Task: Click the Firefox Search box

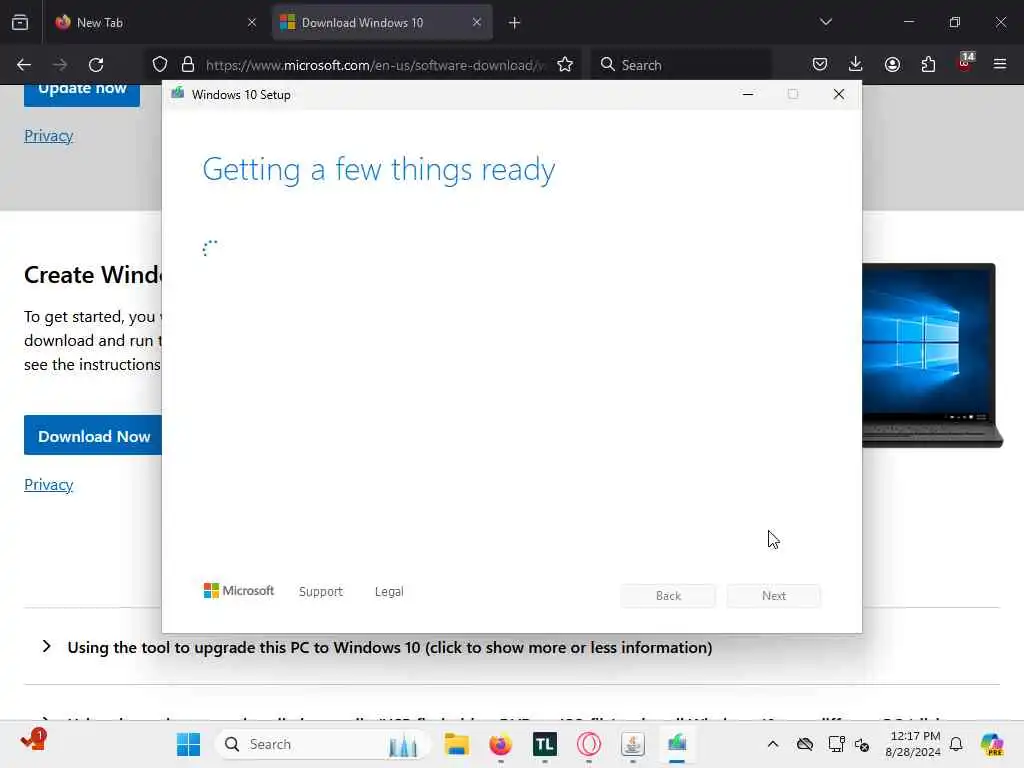Action: [x=682, y=65]
